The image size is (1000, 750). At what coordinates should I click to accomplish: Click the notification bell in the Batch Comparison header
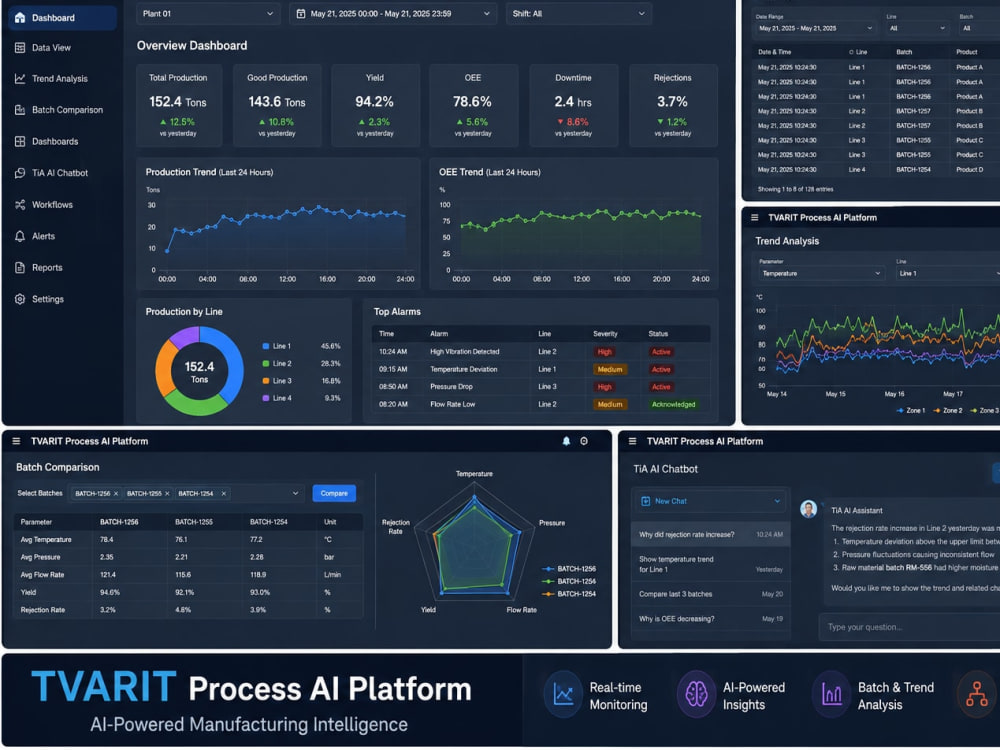coord(566,441)
